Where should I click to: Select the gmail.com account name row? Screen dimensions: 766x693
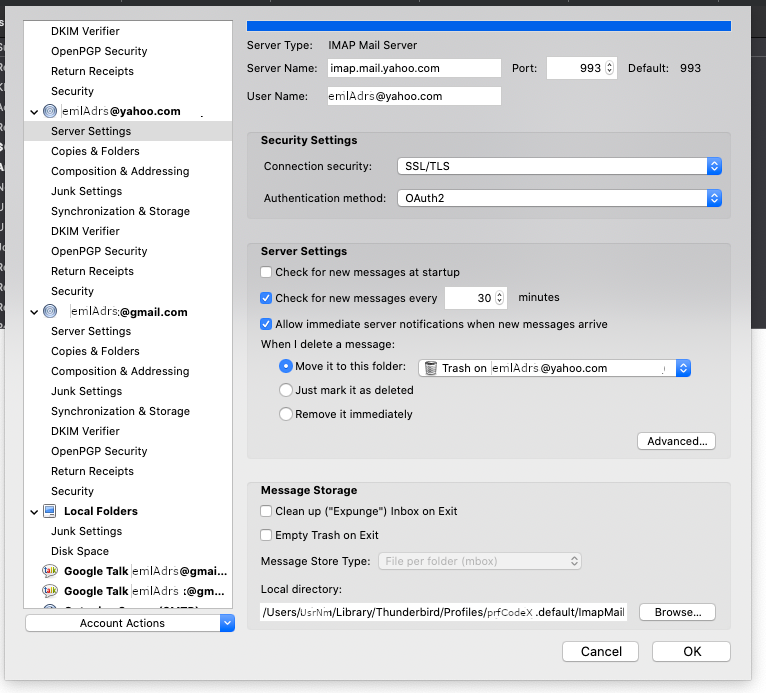click(128, 311)
